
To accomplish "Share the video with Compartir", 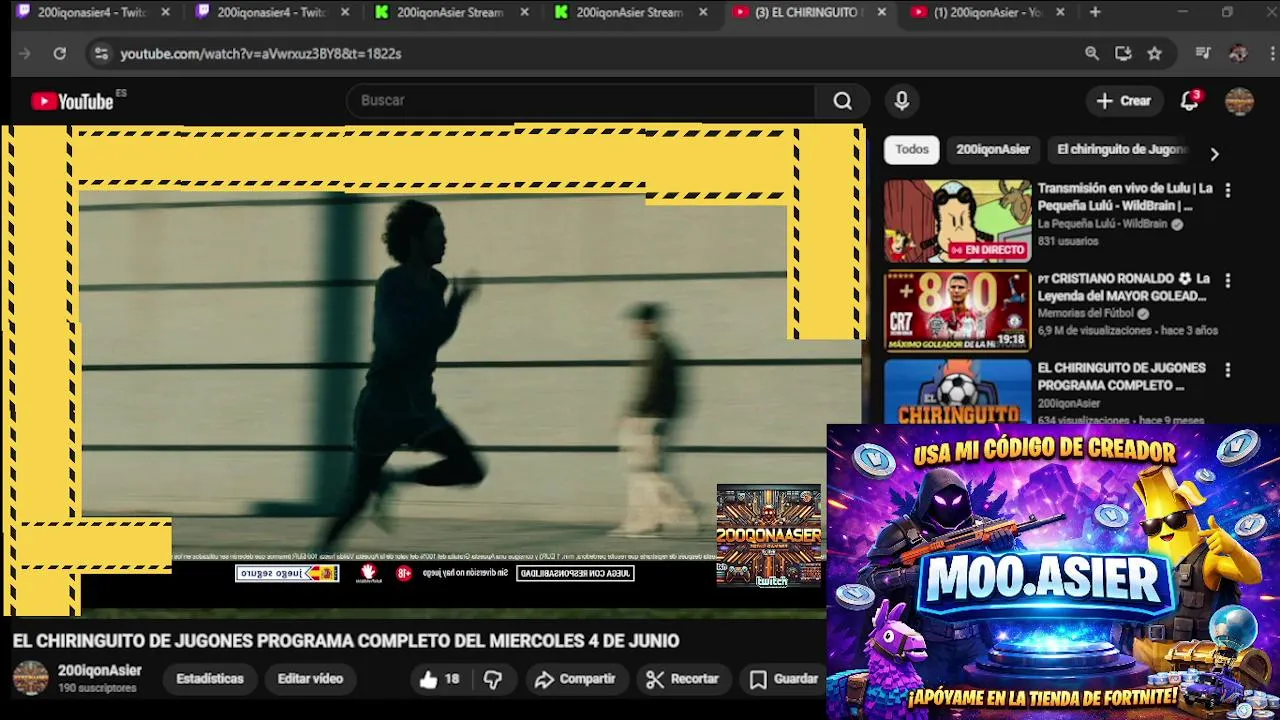I will (575, 680).
